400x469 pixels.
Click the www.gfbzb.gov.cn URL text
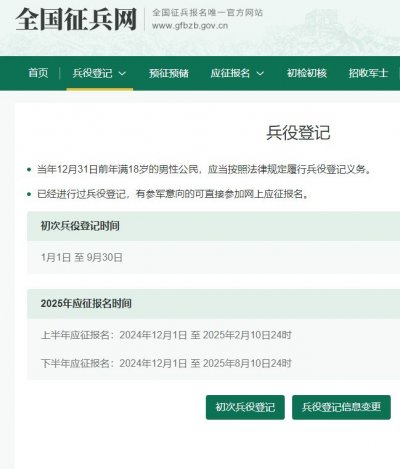tap(190, 26)
